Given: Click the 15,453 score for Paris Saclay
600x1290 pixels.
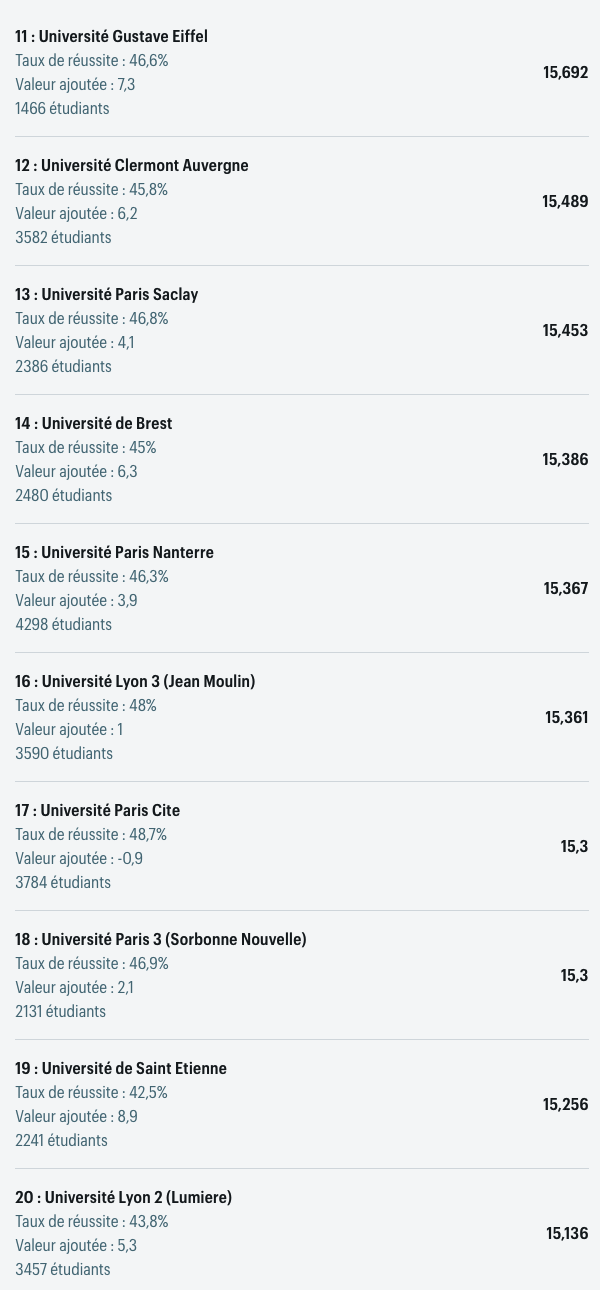Looking at the screenshot, I should [x=566, y=331].
